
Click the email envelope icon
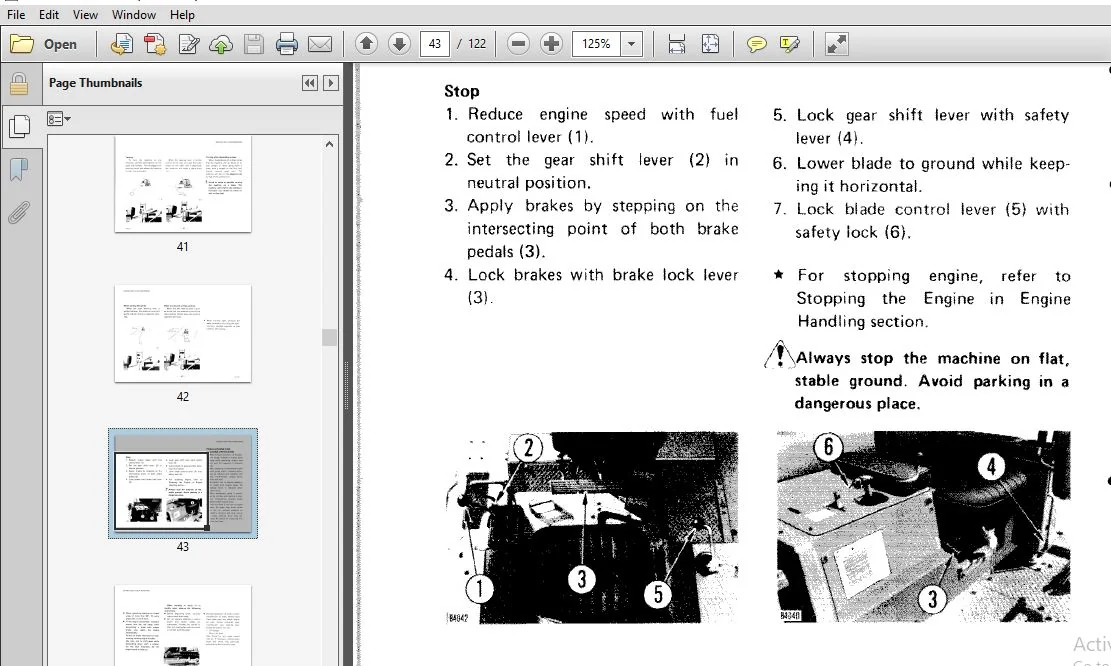click(320, 44)
